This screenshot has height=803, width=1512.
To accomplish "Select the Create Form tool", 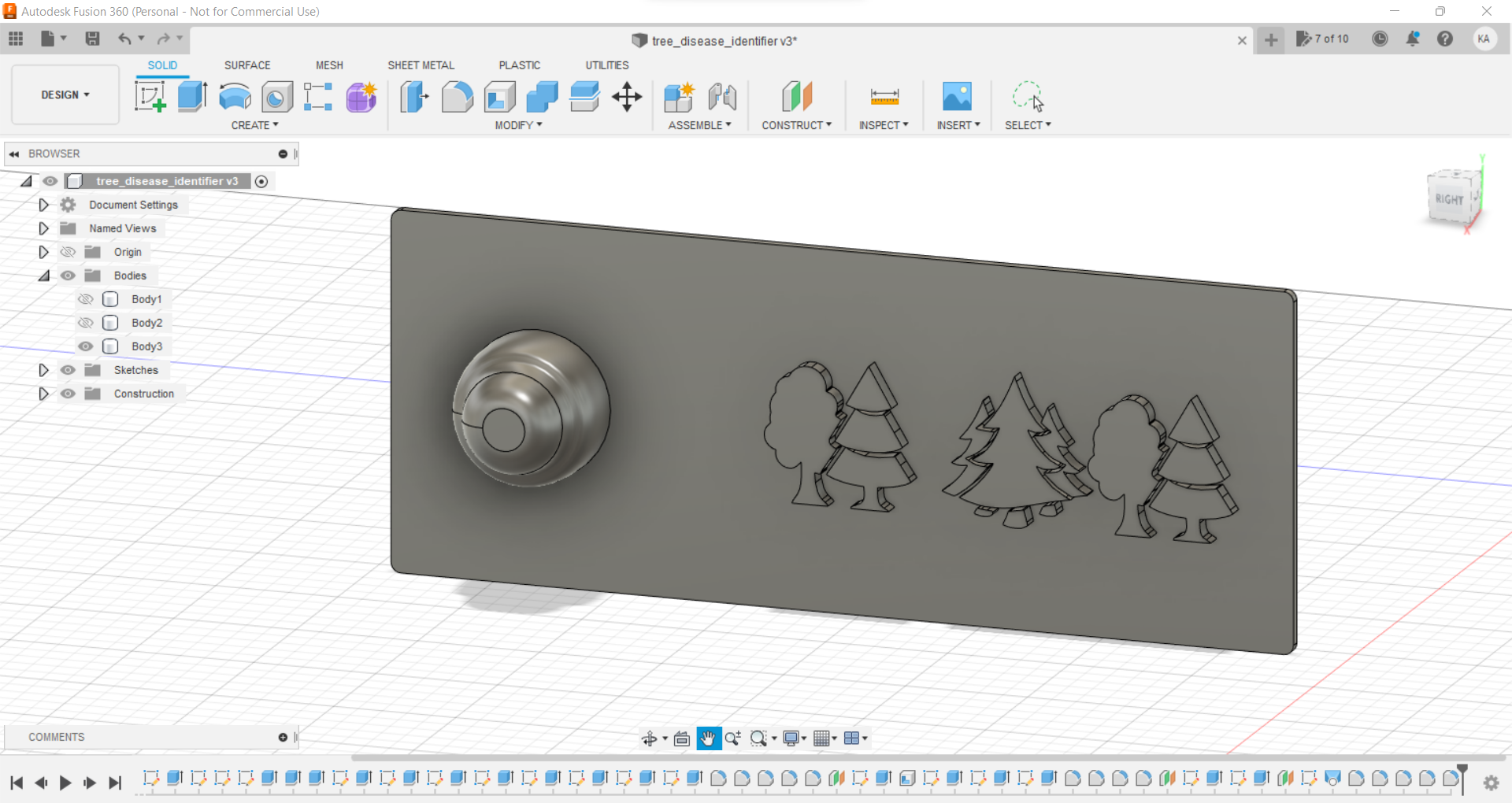I will tap(361, 98).
